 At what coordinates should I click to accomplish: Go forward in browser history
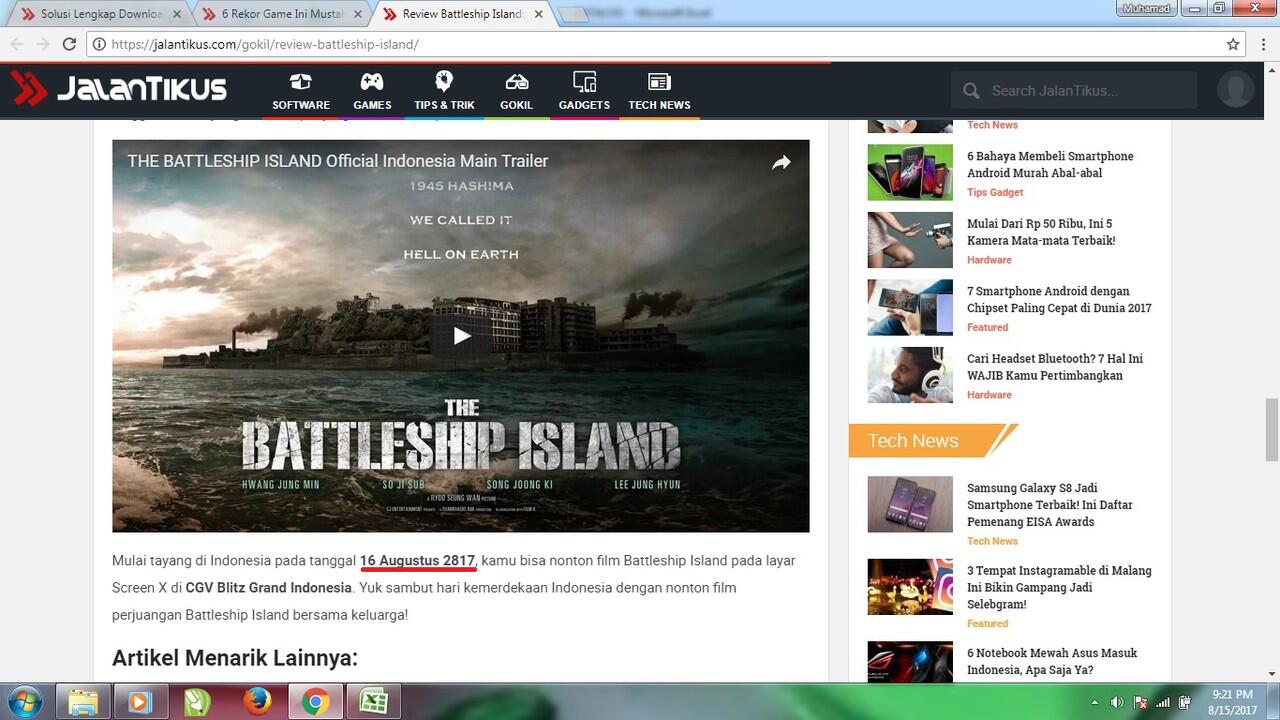[x=42, y=44]
